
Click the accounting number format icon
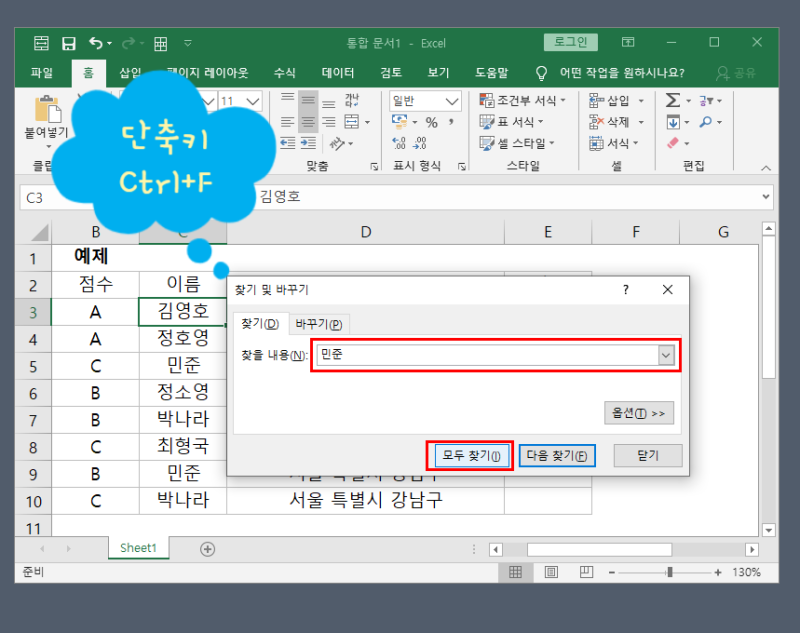(x=399, y=122)
